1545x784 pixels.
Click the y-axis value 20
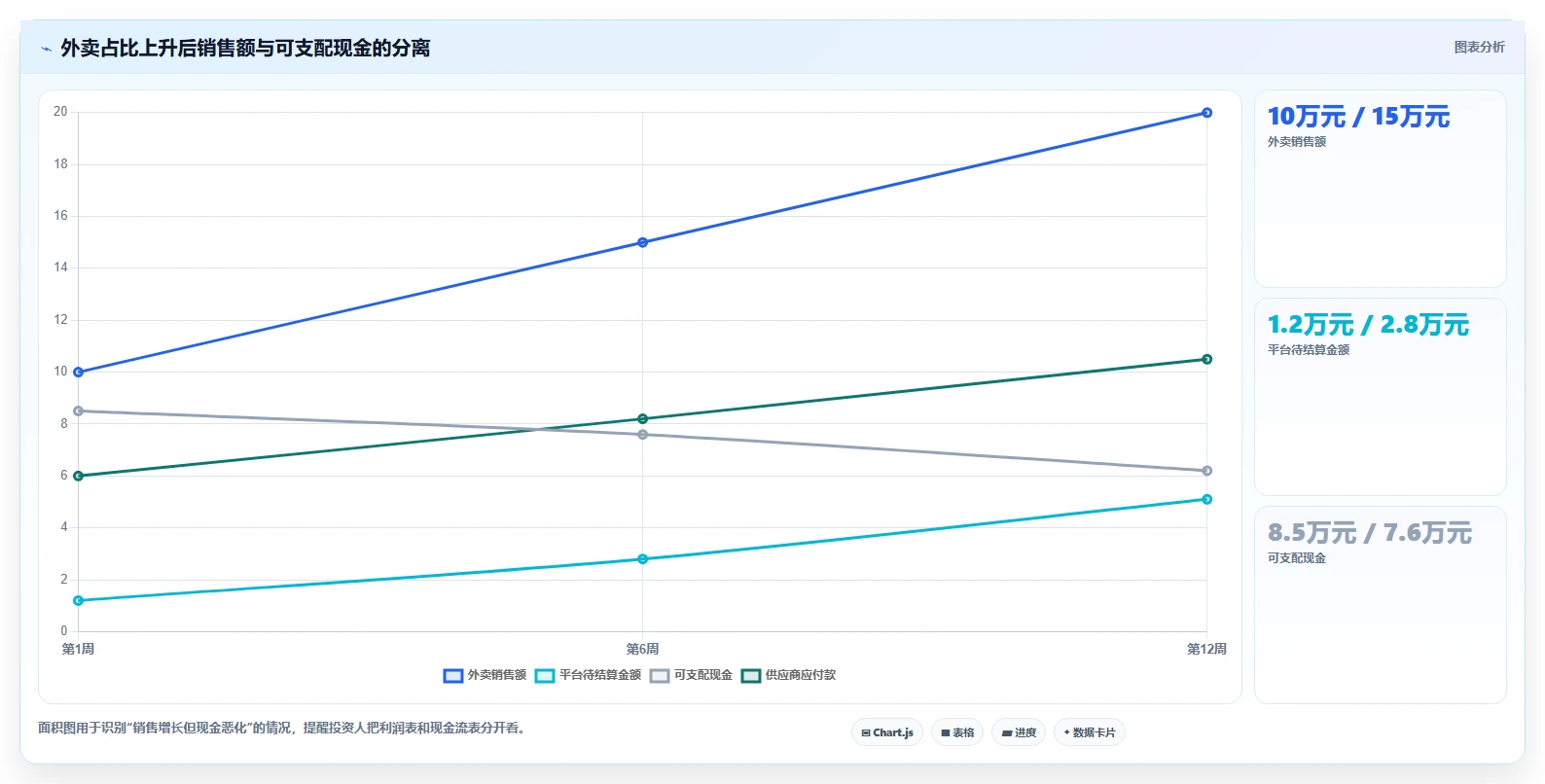(x=60, y=112)
